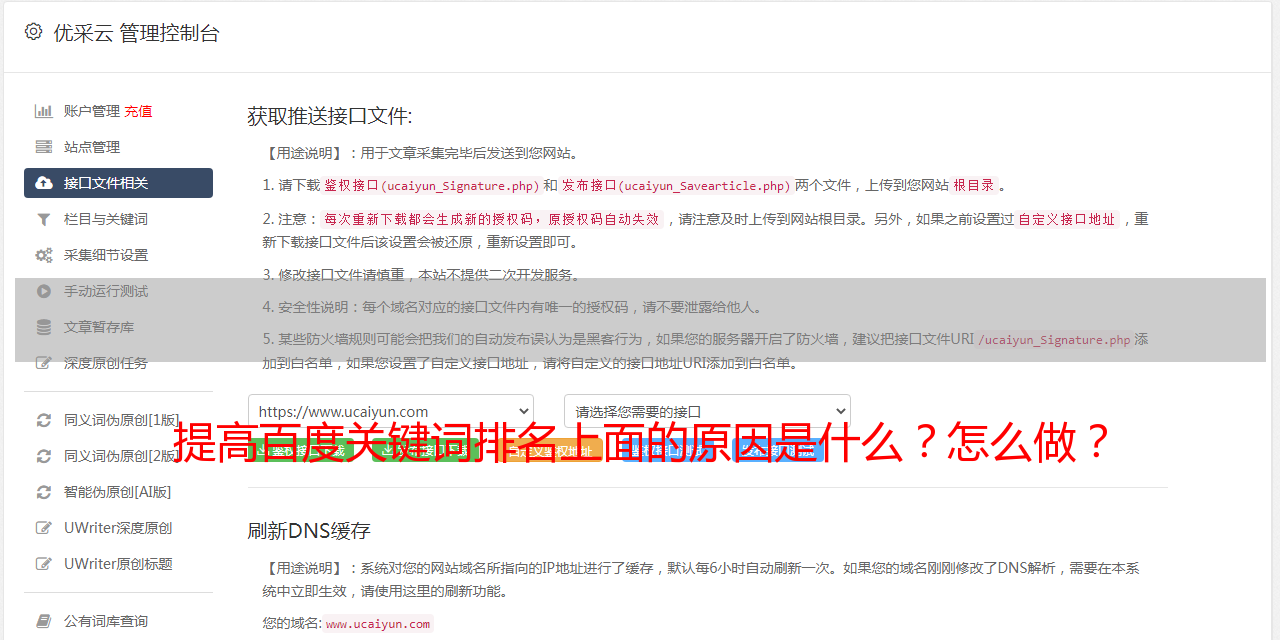1280x640 pixels.
Task: Click the red 充值 link
Action: (x=138, y=111)
